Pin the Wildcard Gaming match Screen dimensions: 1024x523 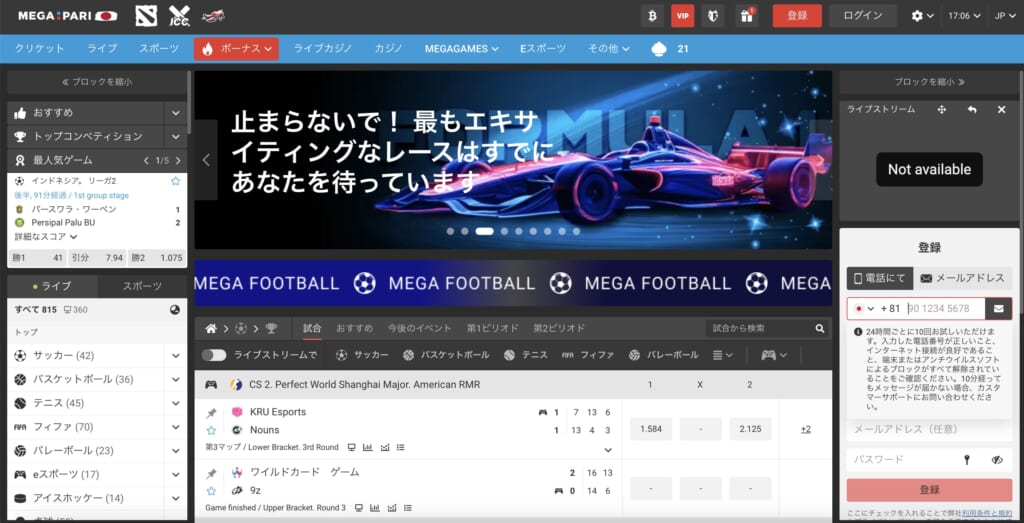pyautogui.click(x=211, y=473)
